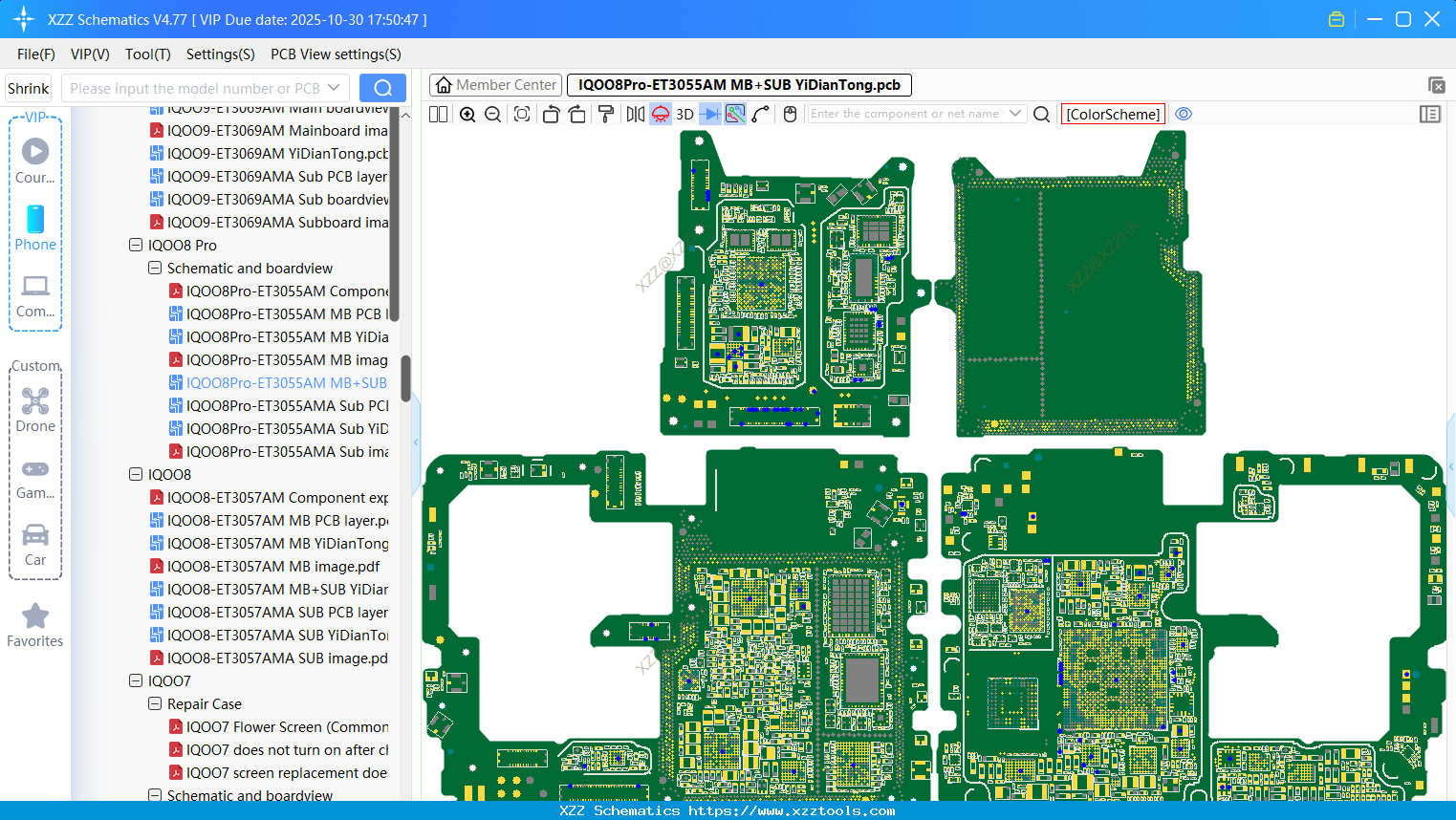Click the zoom in magnifier icon

tap(467, 115)
